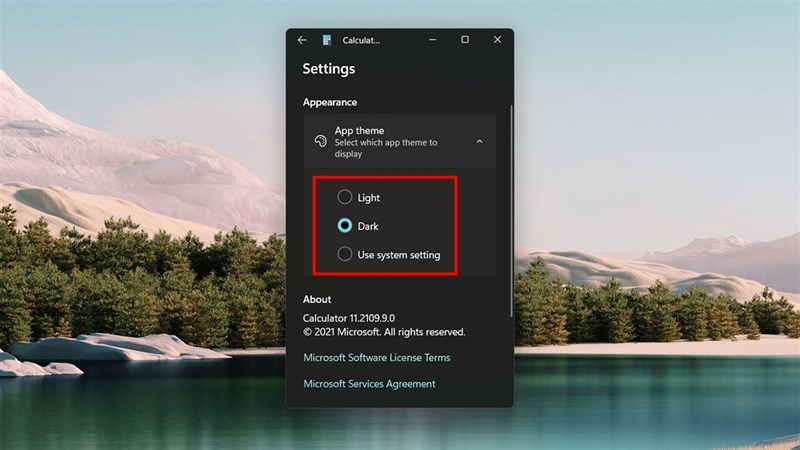This screenshot has width=800, height=450.
Task: Click the Appearance section label
Action: click(x=330, y=102)
